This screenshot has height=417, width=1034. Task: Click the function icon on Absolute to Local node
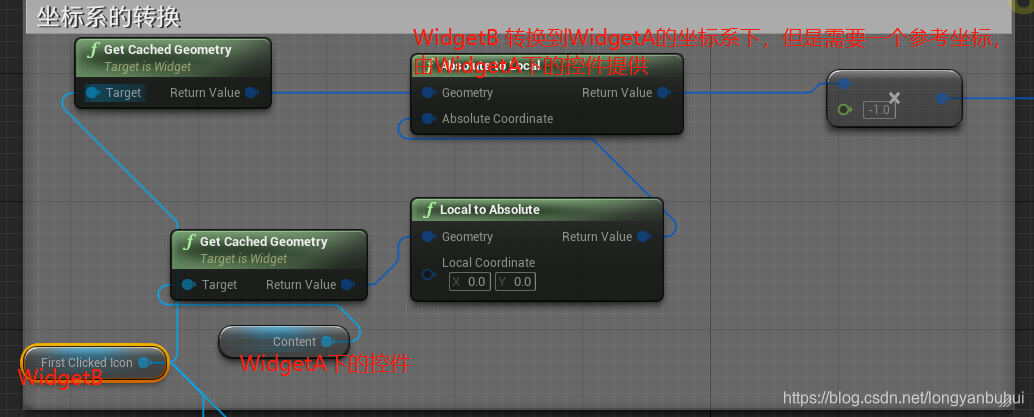tap(428, 66)
